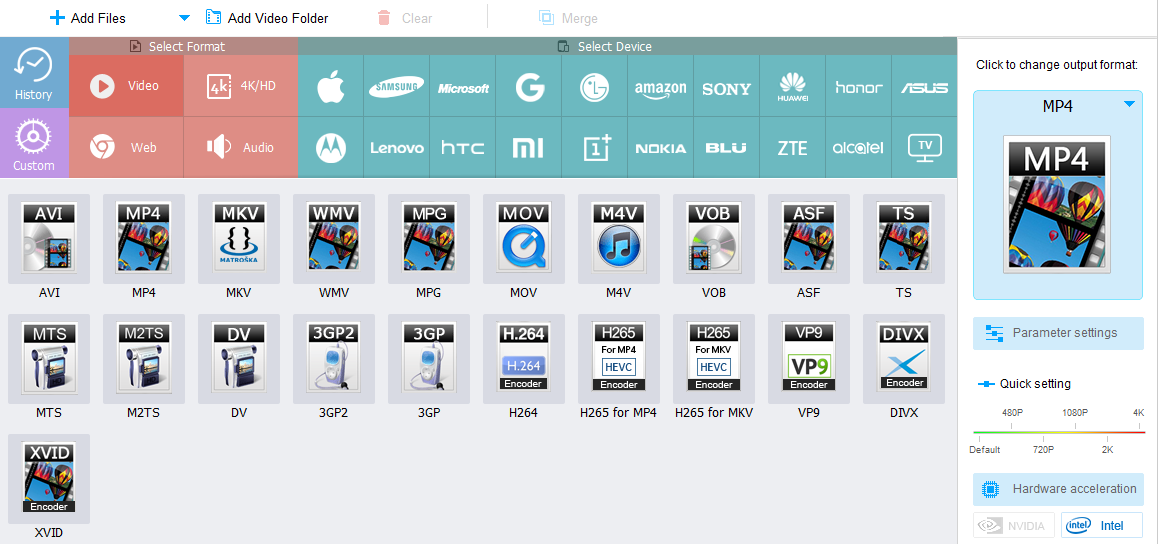
Task: Open the Audio format tab
Action: [x=241, y=148]
